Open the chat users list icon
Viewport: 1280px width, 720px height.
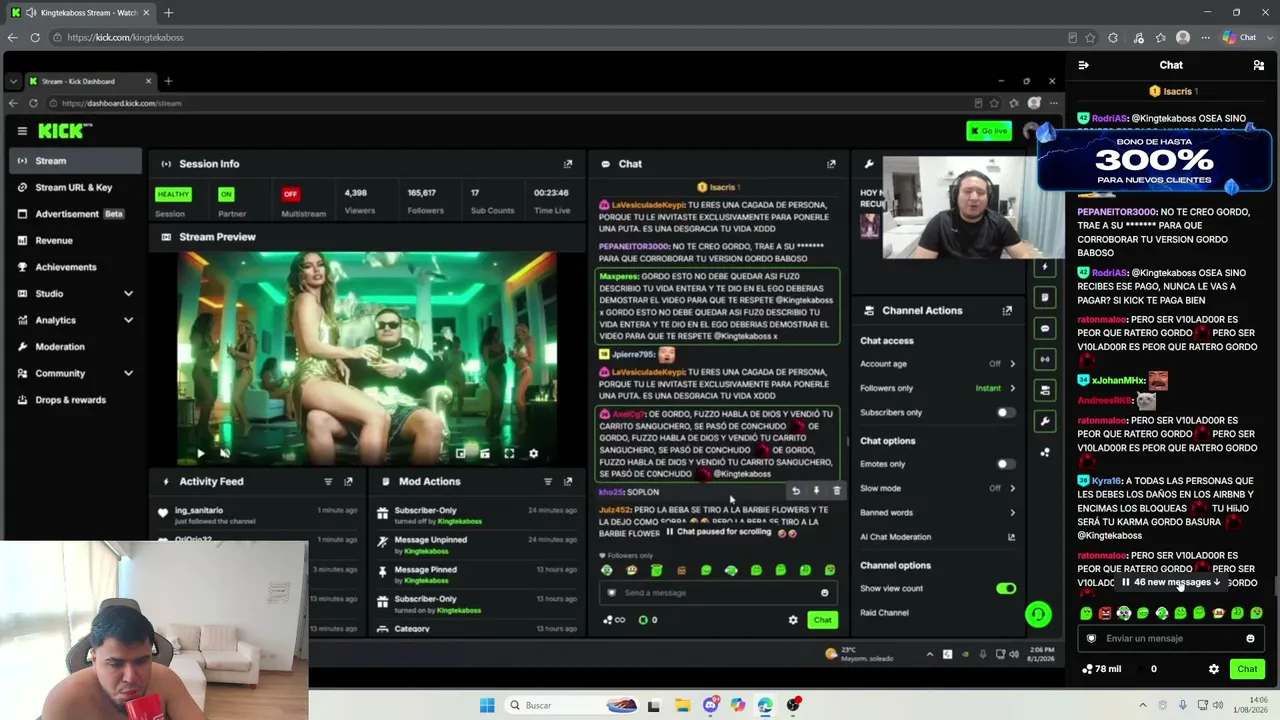click(x=1258, y=65)
